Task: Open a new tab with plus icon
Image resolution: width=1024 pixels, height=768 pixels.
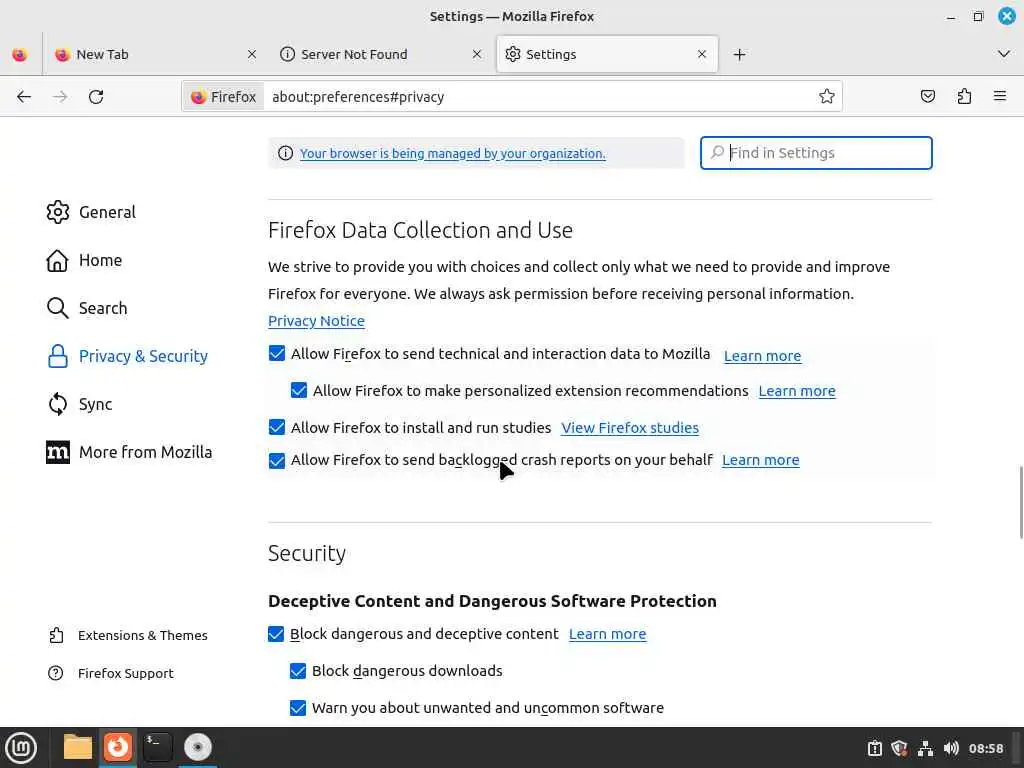Action: click(739, 55)
